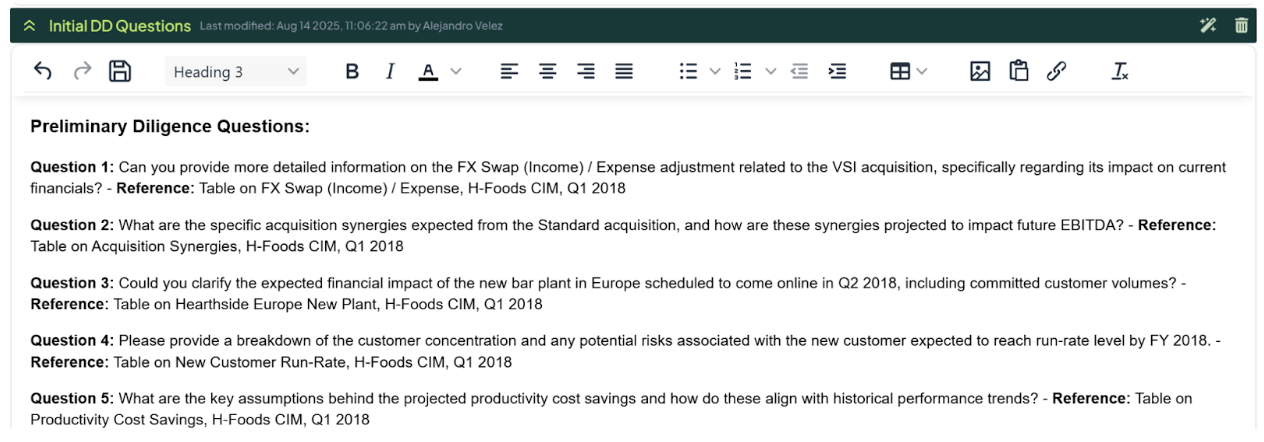Place cursor in Question 1 text
The width and height of the screenshot is (1264, 442).
pos(628,178)
